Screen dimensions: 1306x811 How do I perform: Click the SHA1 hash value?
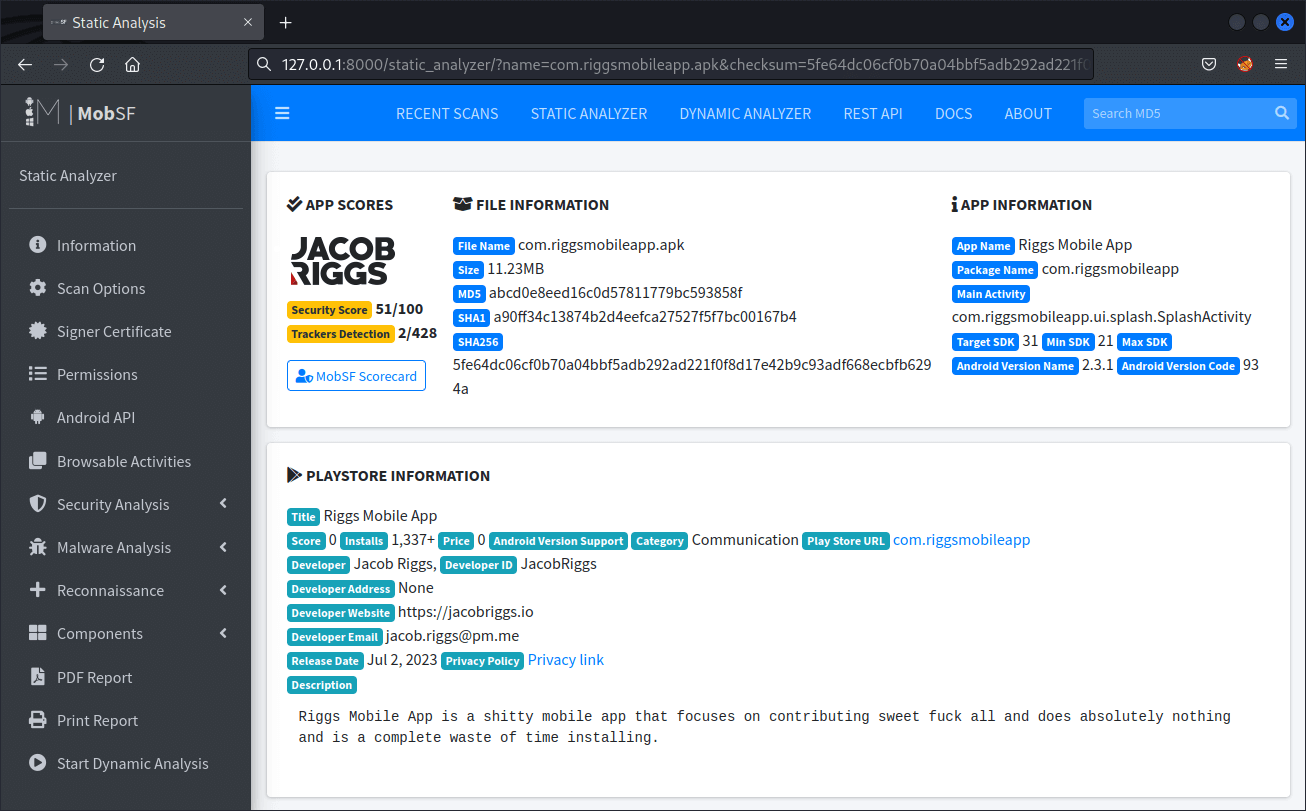click(645, 317)
